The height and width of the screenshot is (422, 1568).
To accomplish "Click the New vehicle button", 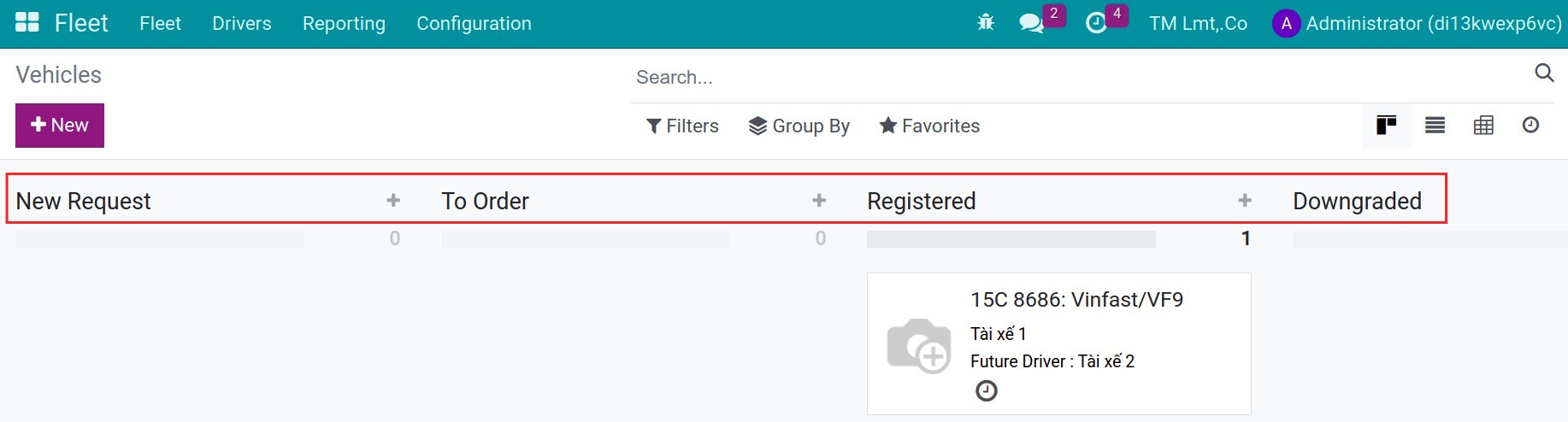I will pyautogui.click(x=60, y=126).
